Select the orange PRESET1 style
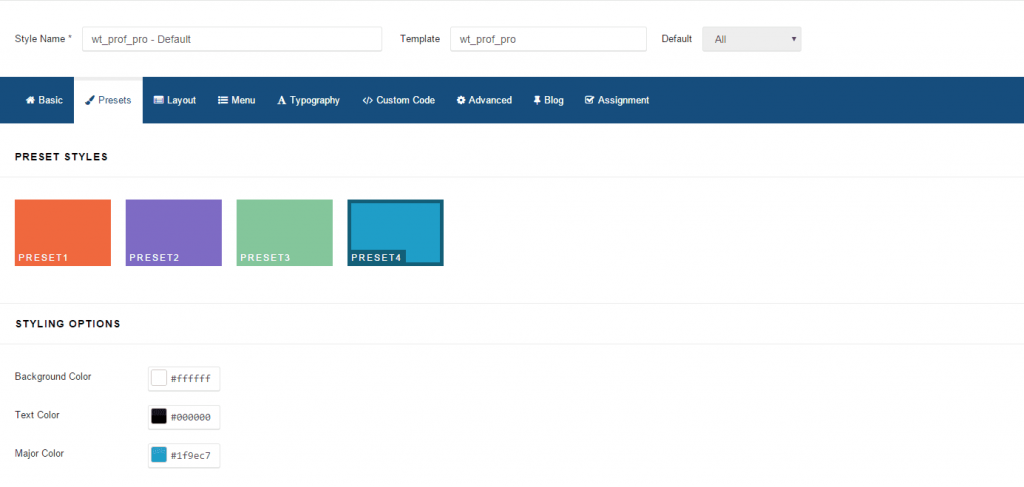 click(63, 232)
